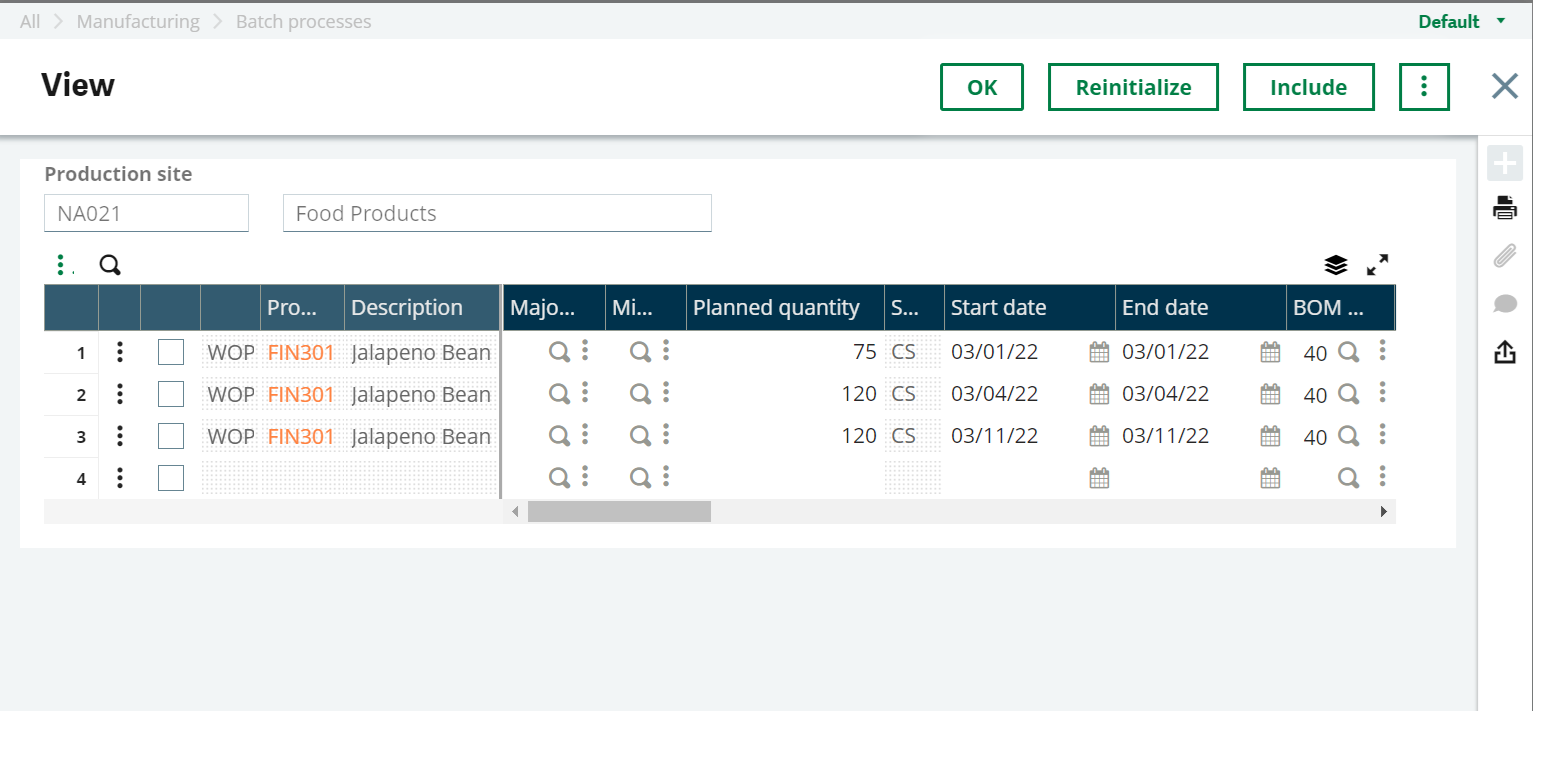Viewport: 1547px width, 765px height.
Task: Open BOM dots menu in row 2
Action: tap(1382, 392)
